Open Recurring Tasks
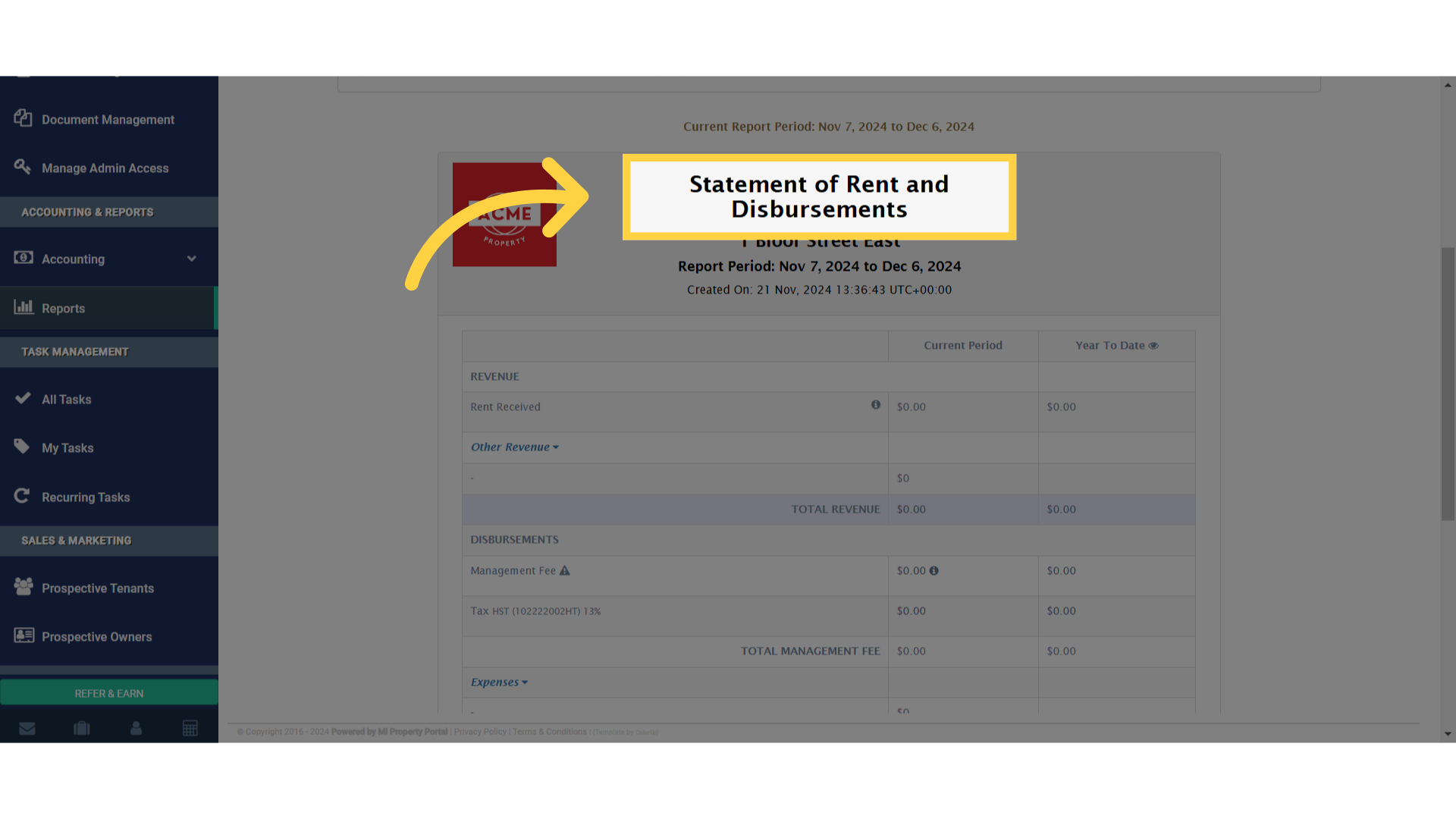 point(108,497)
